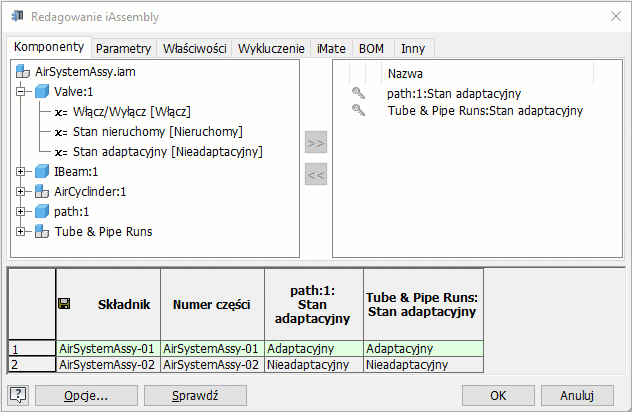This screenshot has width=632, height=412.
Task: Click row 2 path:1 Nieadaptacyjny cell
Action: pyautogui.click(x=314, y=364)
